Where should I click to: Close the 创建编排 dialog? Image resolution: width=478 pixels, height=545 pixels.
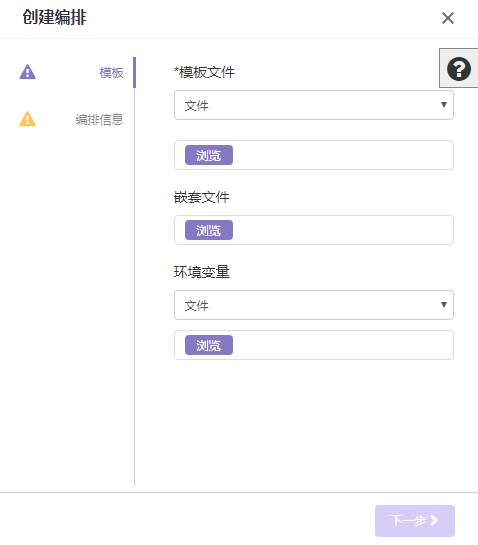pyautogui.click(x=448, y=18)
